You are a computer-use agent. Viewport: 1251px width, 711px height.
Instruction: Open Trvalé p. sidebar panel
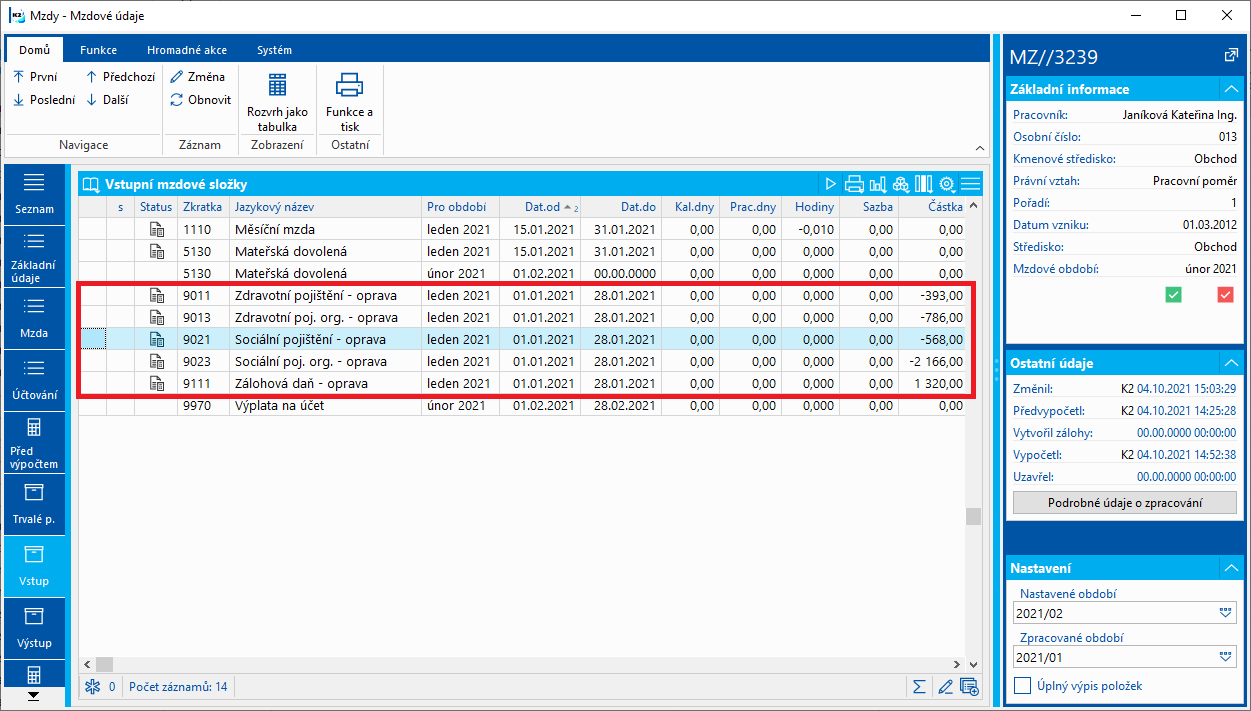[x=35, y=504]
